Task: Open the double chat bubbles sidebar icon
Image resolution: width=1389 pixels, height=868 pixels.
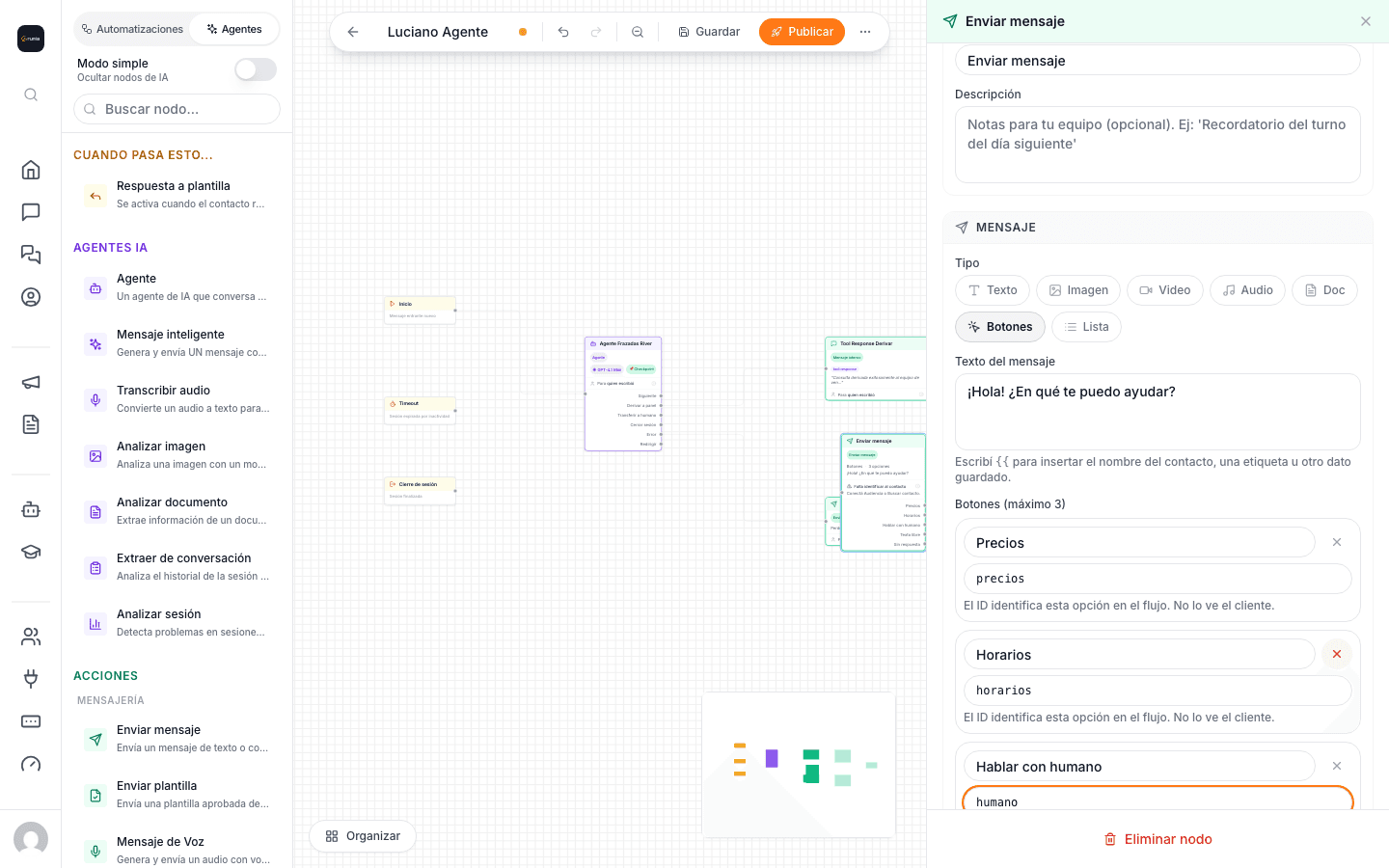Action: tap(31, 255)
